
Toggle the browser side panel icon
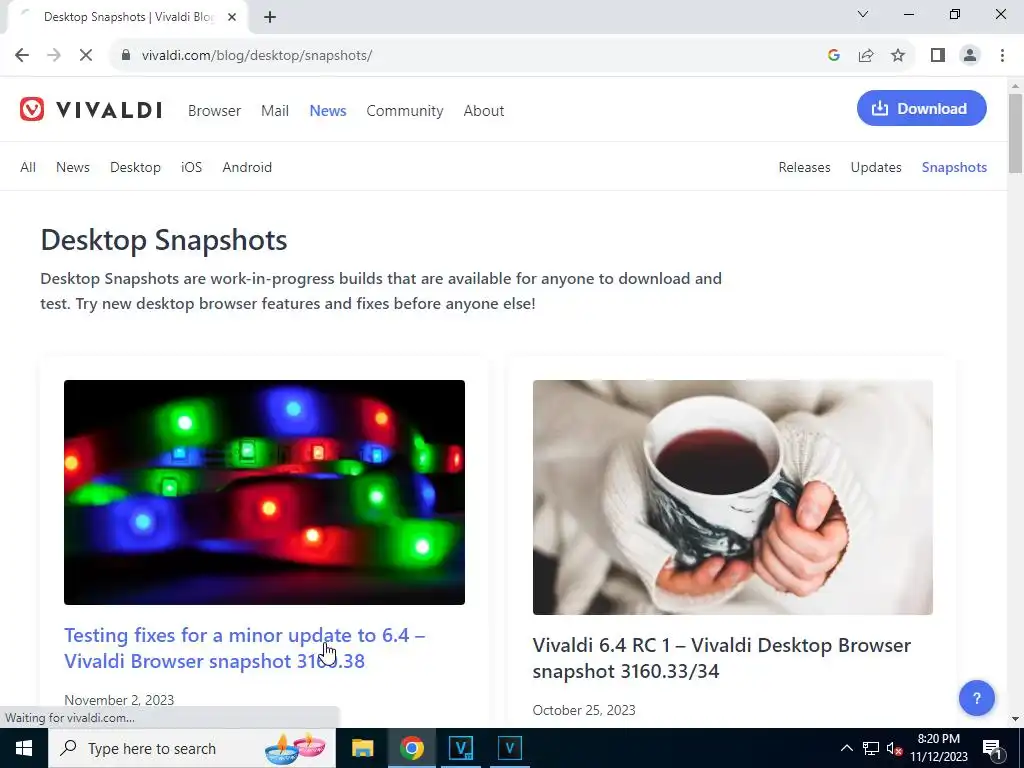tap(938, 56)
